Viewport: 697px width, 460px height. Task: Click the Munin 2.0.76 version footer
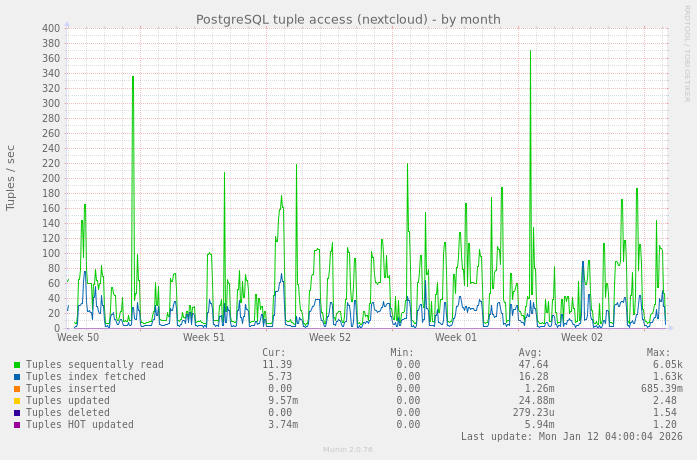coord(348,450)
